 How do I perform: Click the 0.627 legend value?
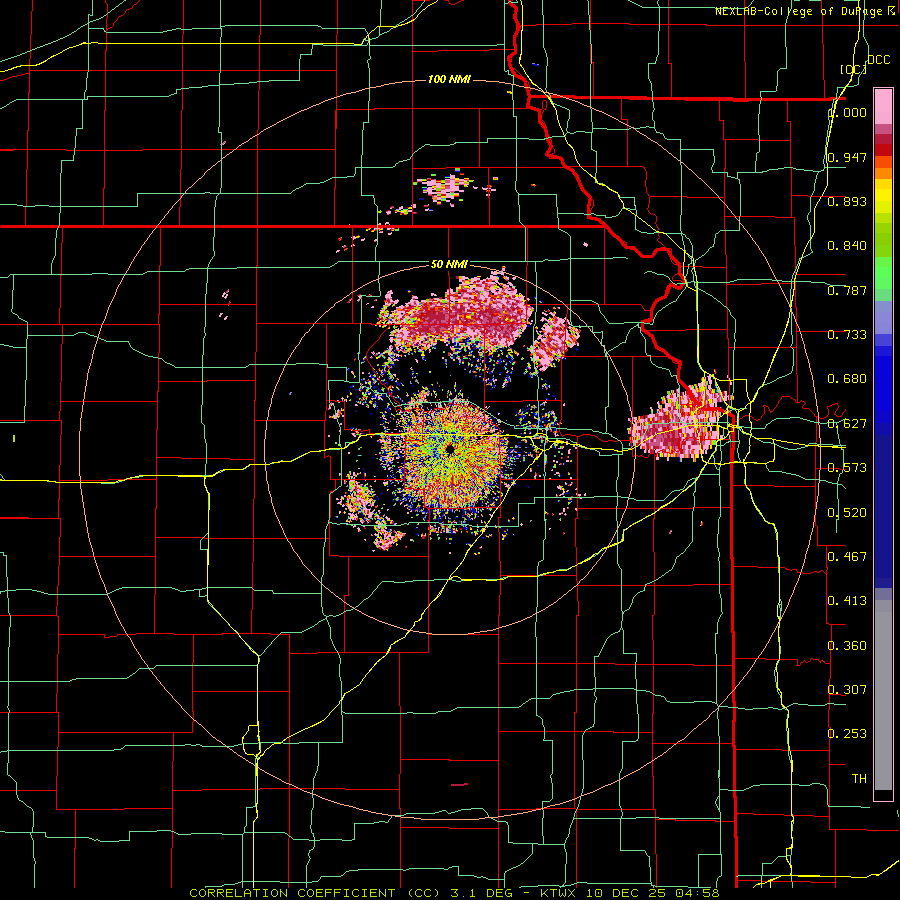tap(847, 424)
